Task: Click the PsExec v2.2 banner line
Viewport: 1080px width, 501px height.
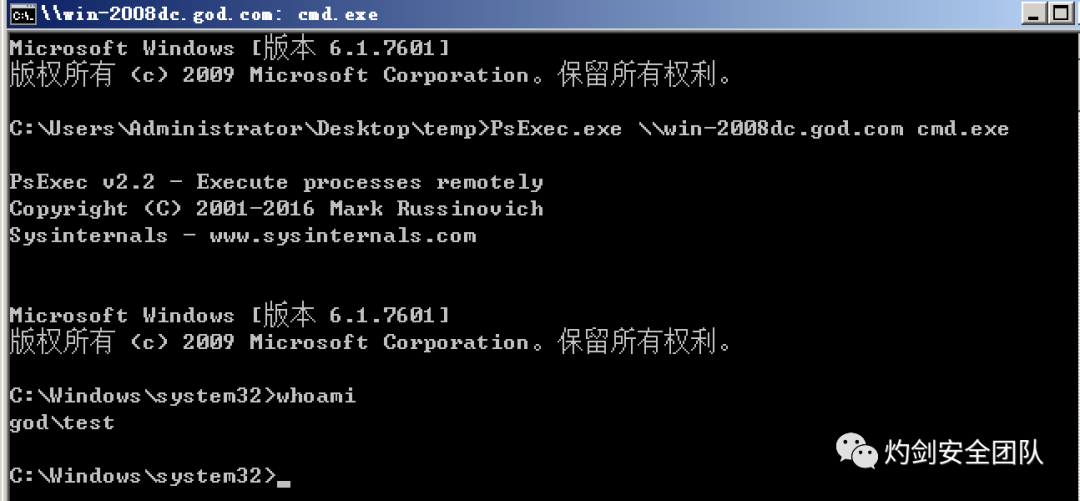Action: tap(276, 183)
